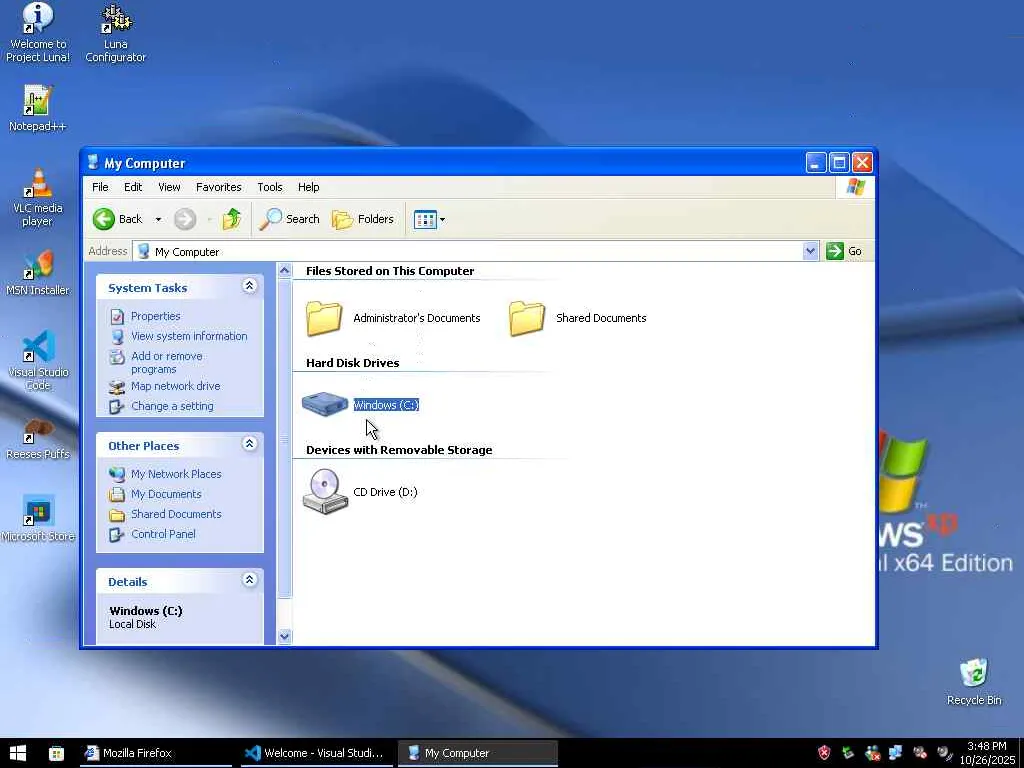This screenshot has height=768, width=1024.
Task: Open the Back history dropdown arrow
Action: pyautogui.click(x=158, y=219)
